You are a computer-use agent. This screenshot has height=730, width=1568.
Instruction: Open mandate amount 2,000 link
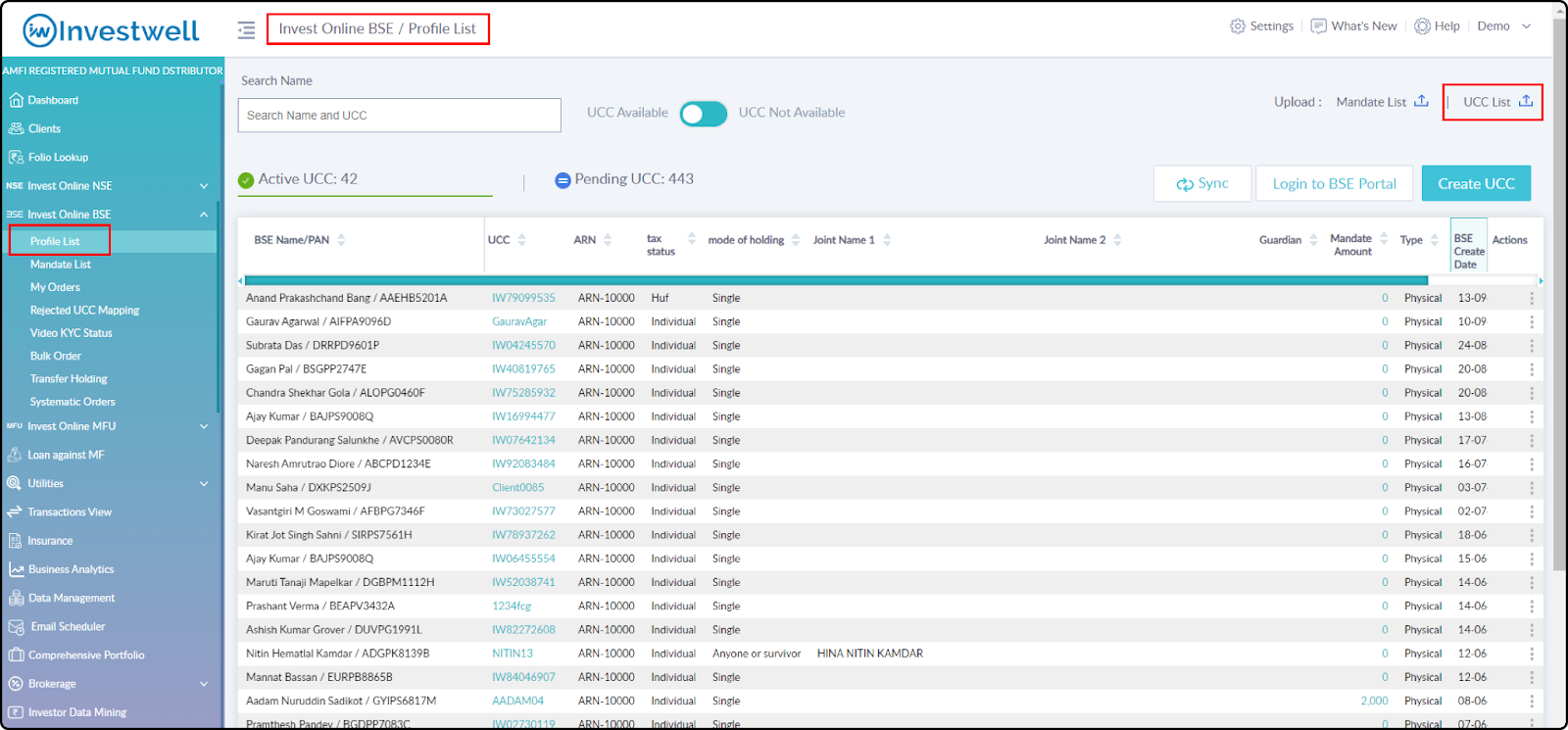tap(1374, 701)
